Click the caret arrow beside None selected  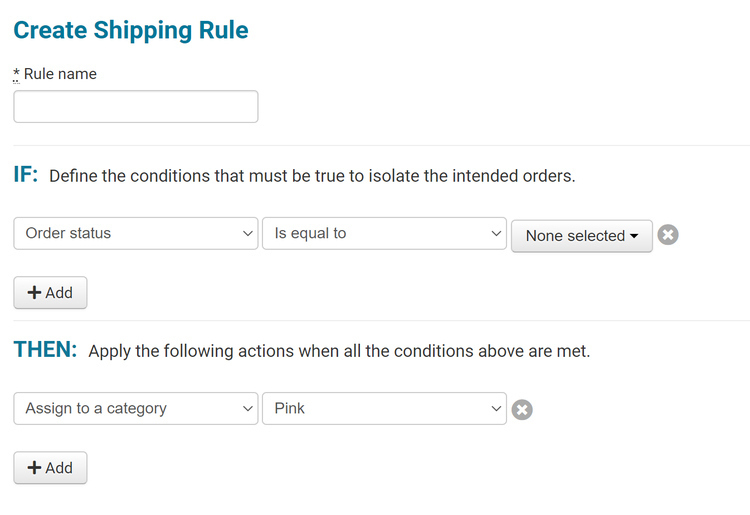(634, 237)
